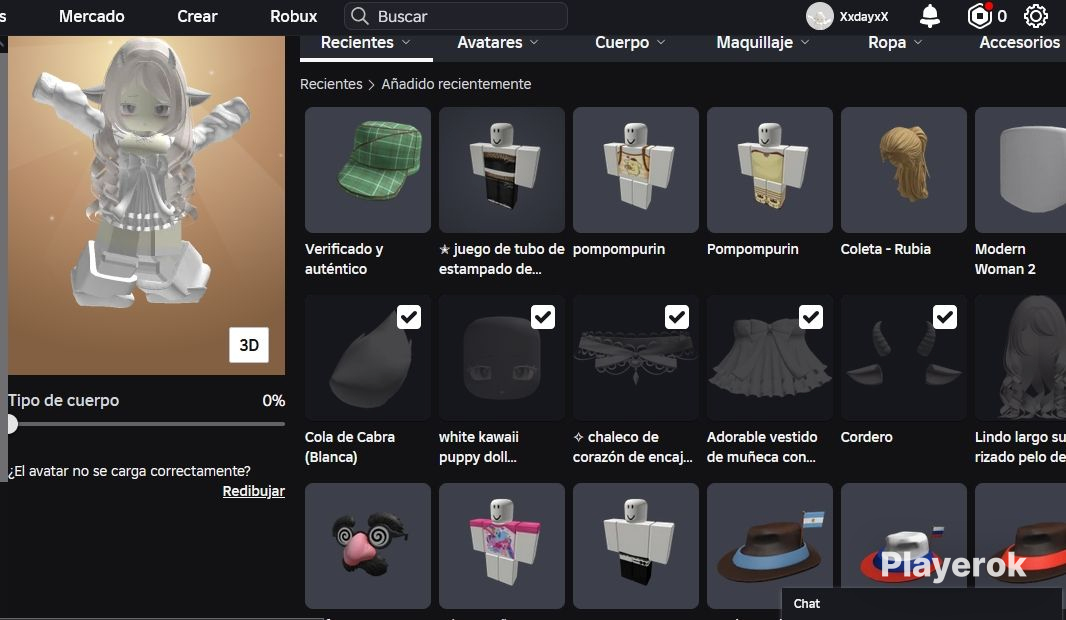1066x620 pixels.
Task: Open the Accesorios tab
Action: click(x=1019, y=42)
